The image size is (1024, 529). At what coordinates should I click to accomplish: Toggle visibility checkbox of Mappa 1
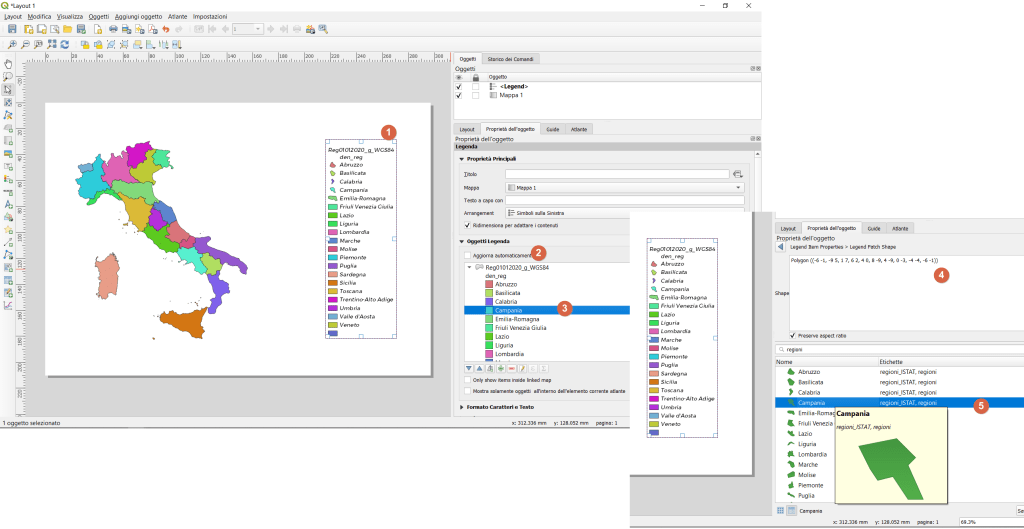coord(459,95)
